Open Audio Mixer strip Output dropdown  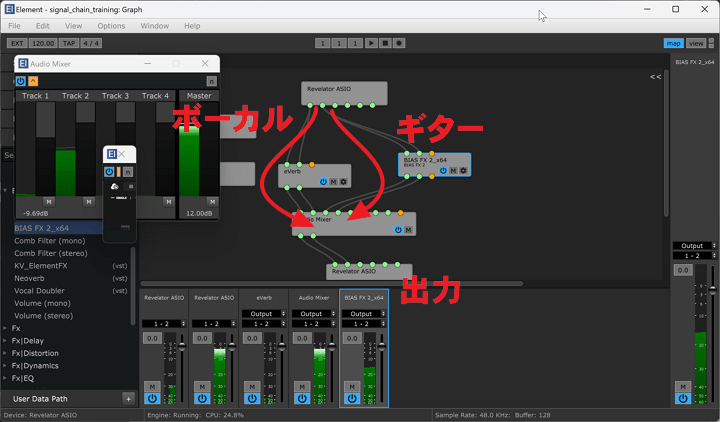[x=314, y=314]
